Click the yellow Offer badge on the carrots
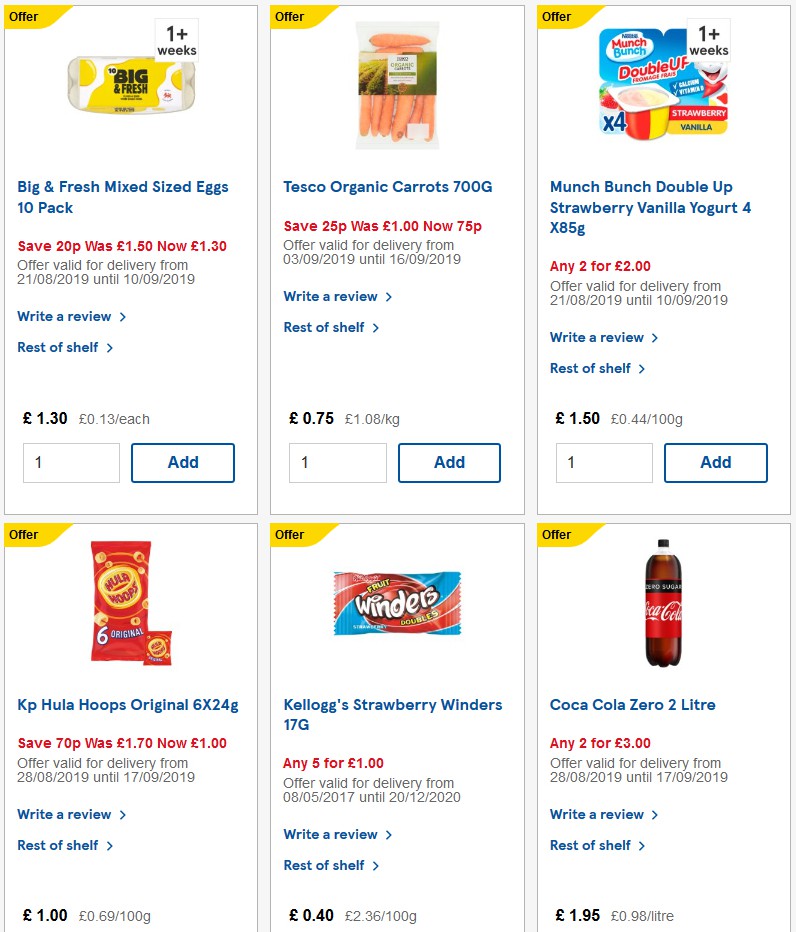Viewport: 796px width, 932px height. tap(289, 16)
